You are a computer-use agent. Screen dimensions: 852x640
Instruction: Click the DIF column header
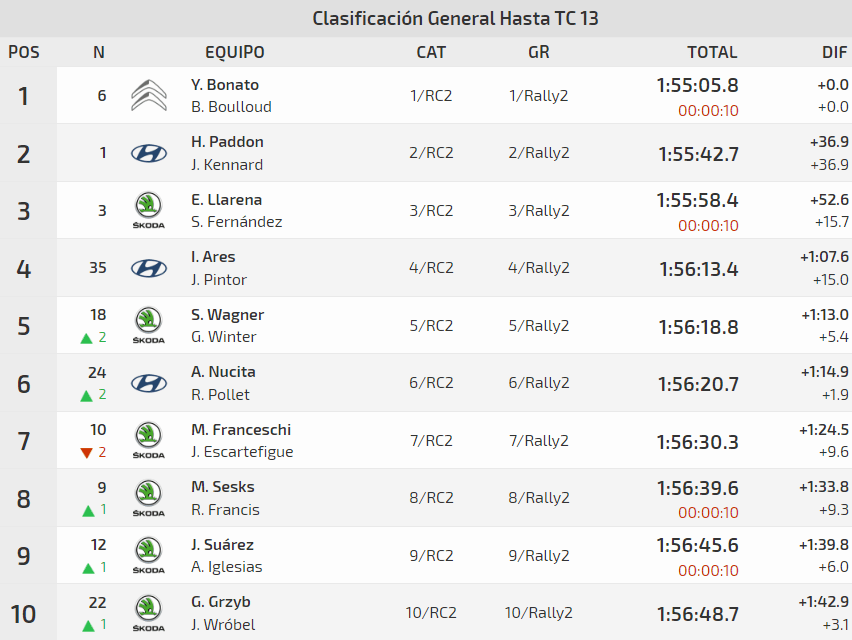click(835, 52)
